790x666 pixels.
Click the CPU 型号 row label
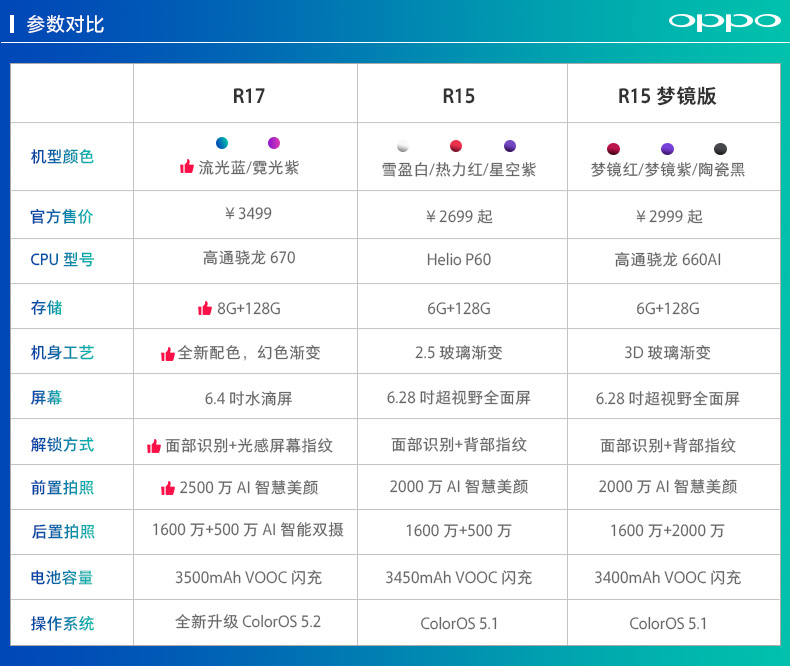(62, 259)
